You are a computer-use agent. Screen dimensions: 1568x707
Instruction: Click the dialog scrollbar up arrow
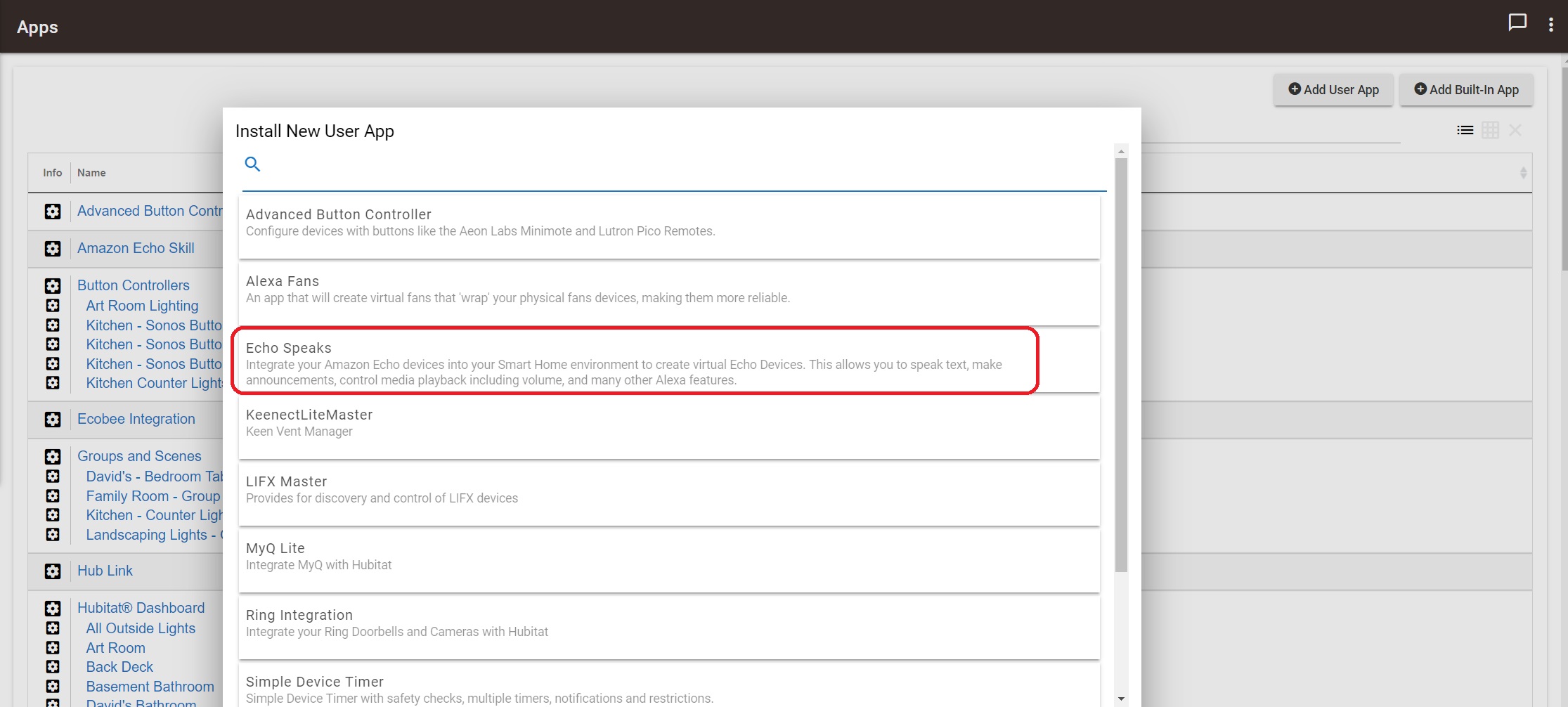[1122, 151]
